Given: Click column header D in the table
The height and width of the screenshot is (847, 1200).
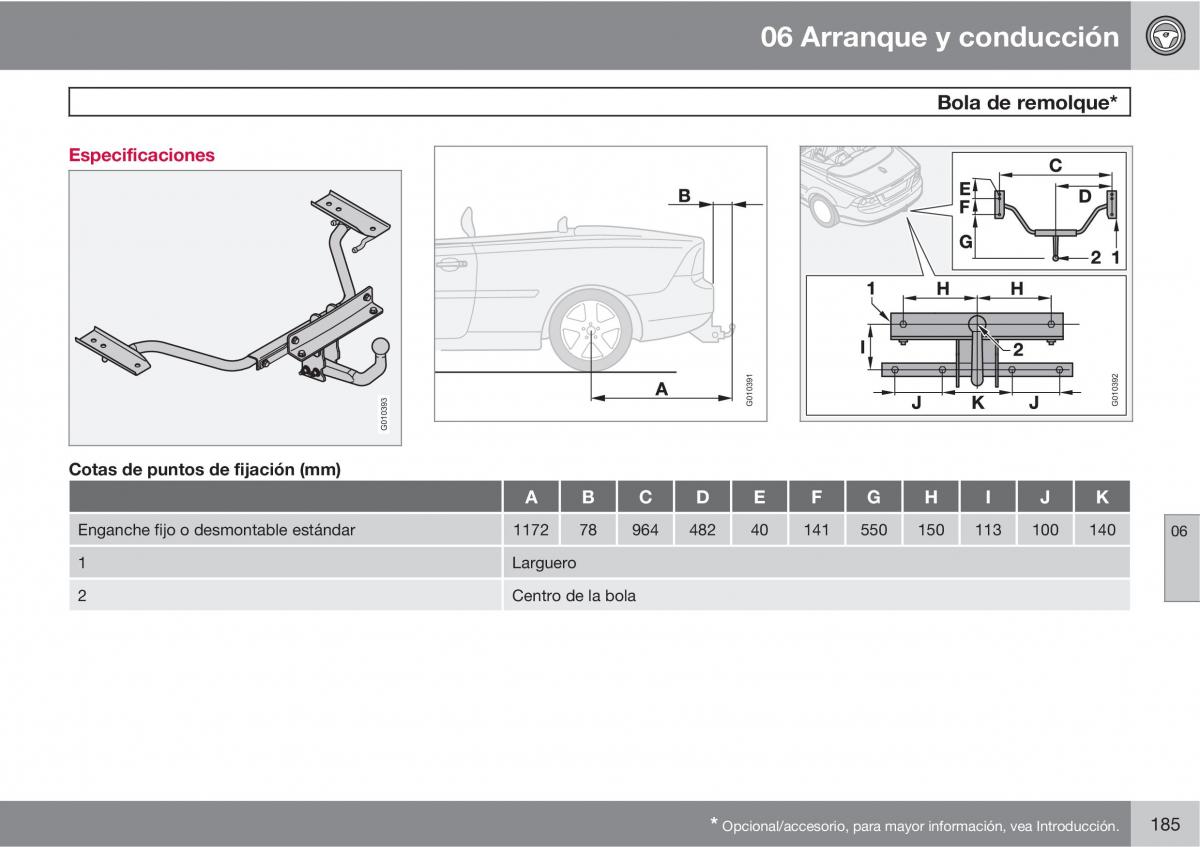Looking at the screenshot, I should pyautogui.click(x=702, y=497).
